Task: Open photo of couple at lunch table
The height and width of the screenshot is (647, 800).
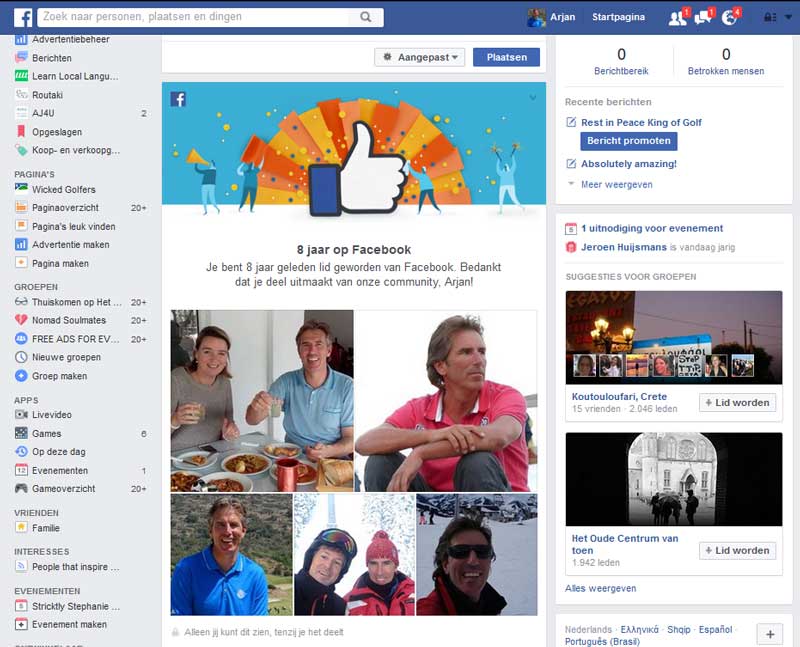Action: [x=262, y=401]
